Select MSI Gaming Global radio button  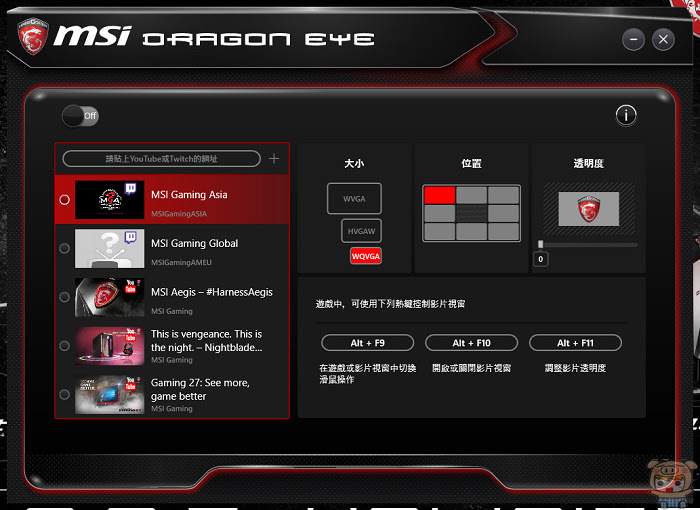click(x=65, y=248)
